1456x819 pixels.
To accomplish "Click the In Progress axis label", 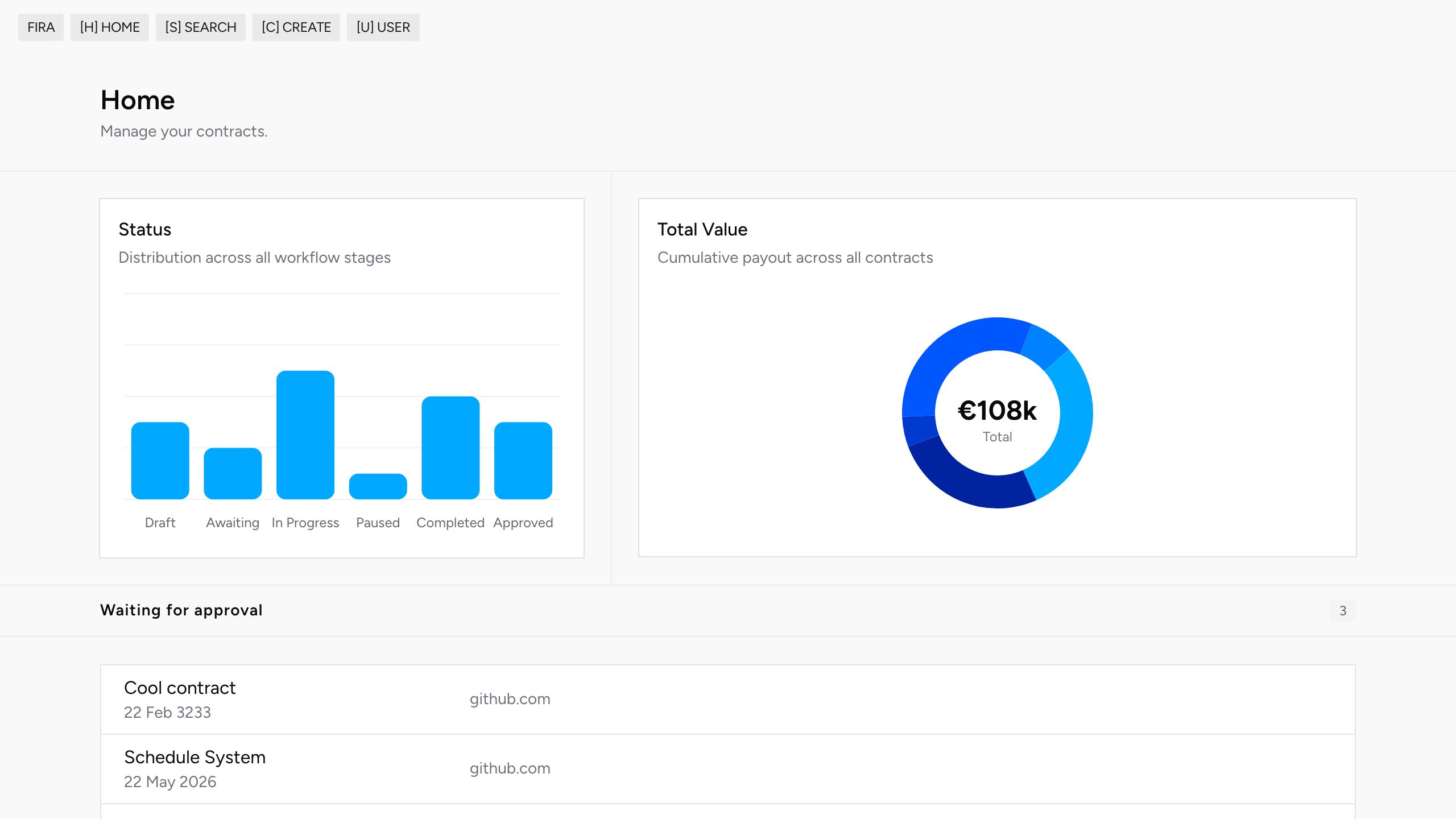I will tap(305, 523).
